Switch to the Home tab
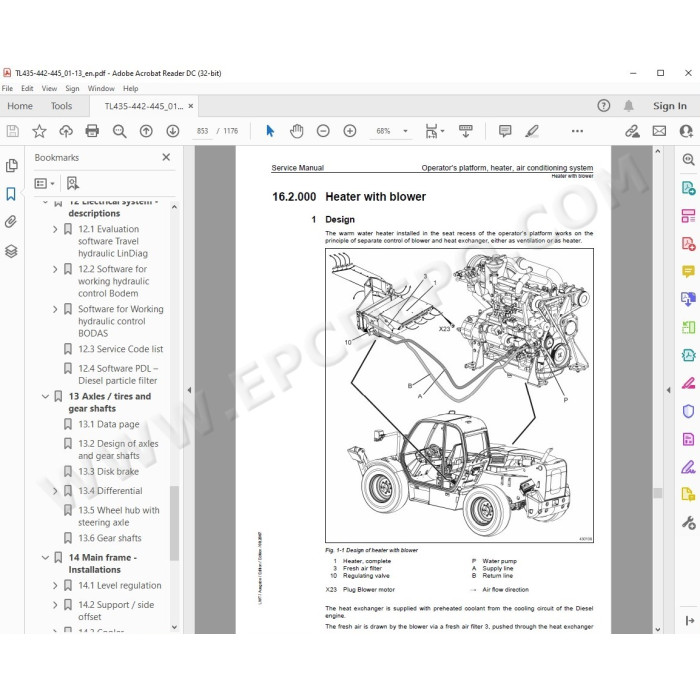Image resolution: width=700 pixels, height=700 pixels. pyautogui.click(x=20, y=106)
